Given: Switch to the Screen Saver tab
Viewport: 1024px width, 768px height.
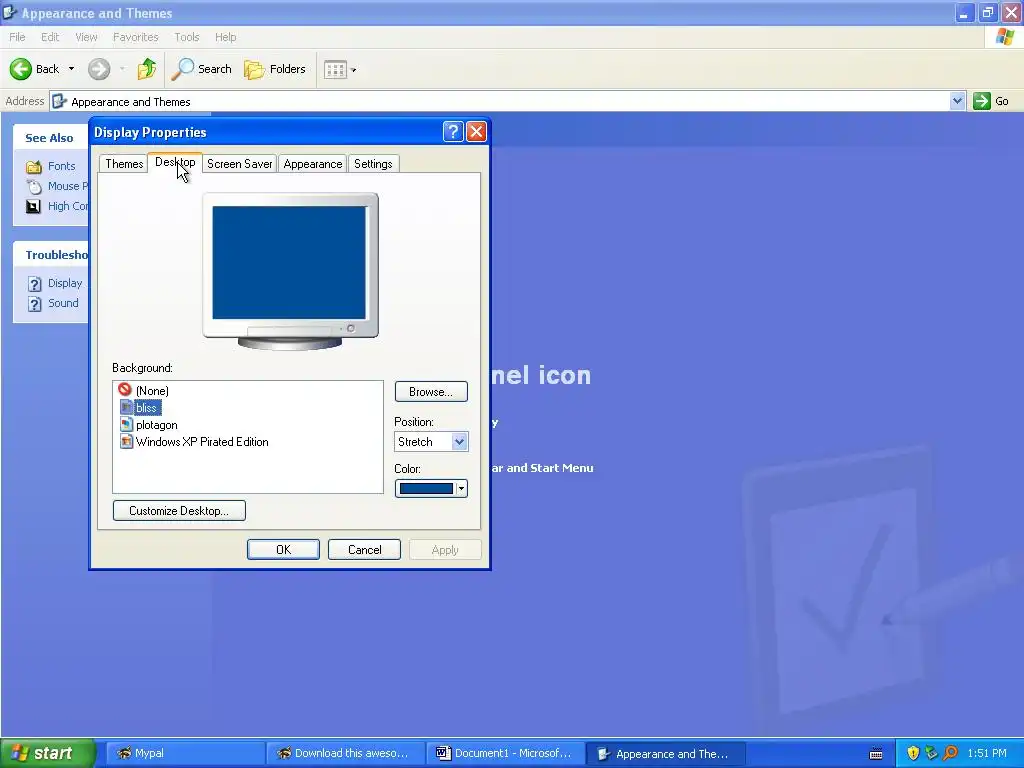Looking at the screenshot, I should pyautogui.click(x=240, y=164).
